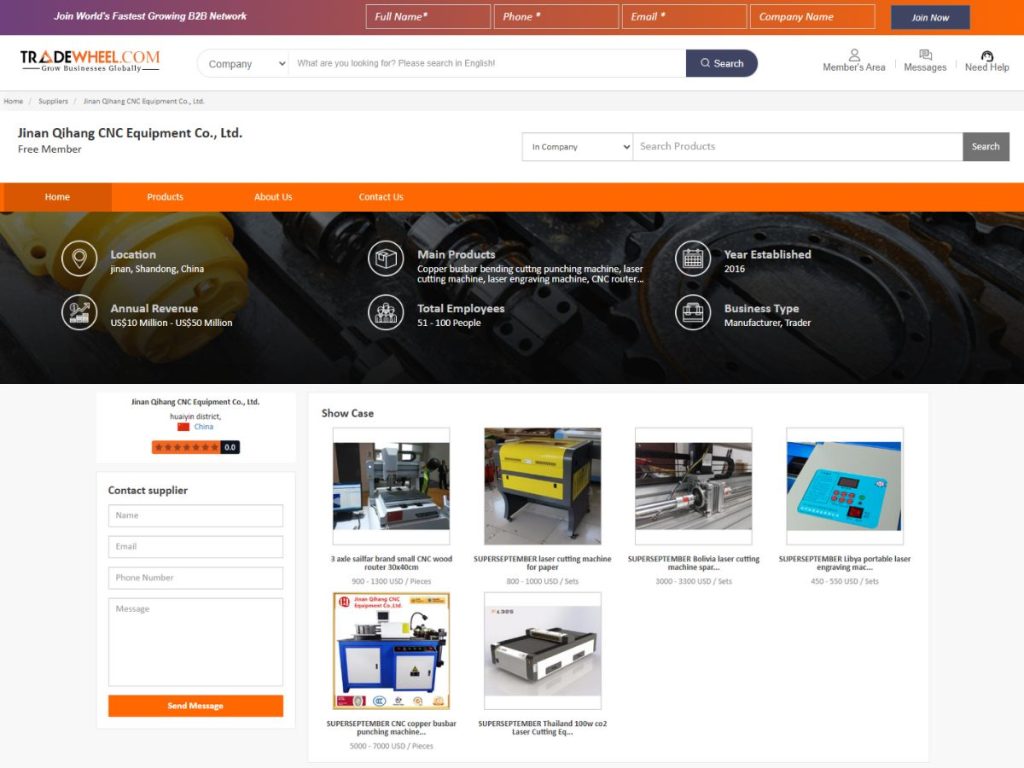
Task: Click the '5000 - 7000 USD / Pieces' price
Action: 391,746
